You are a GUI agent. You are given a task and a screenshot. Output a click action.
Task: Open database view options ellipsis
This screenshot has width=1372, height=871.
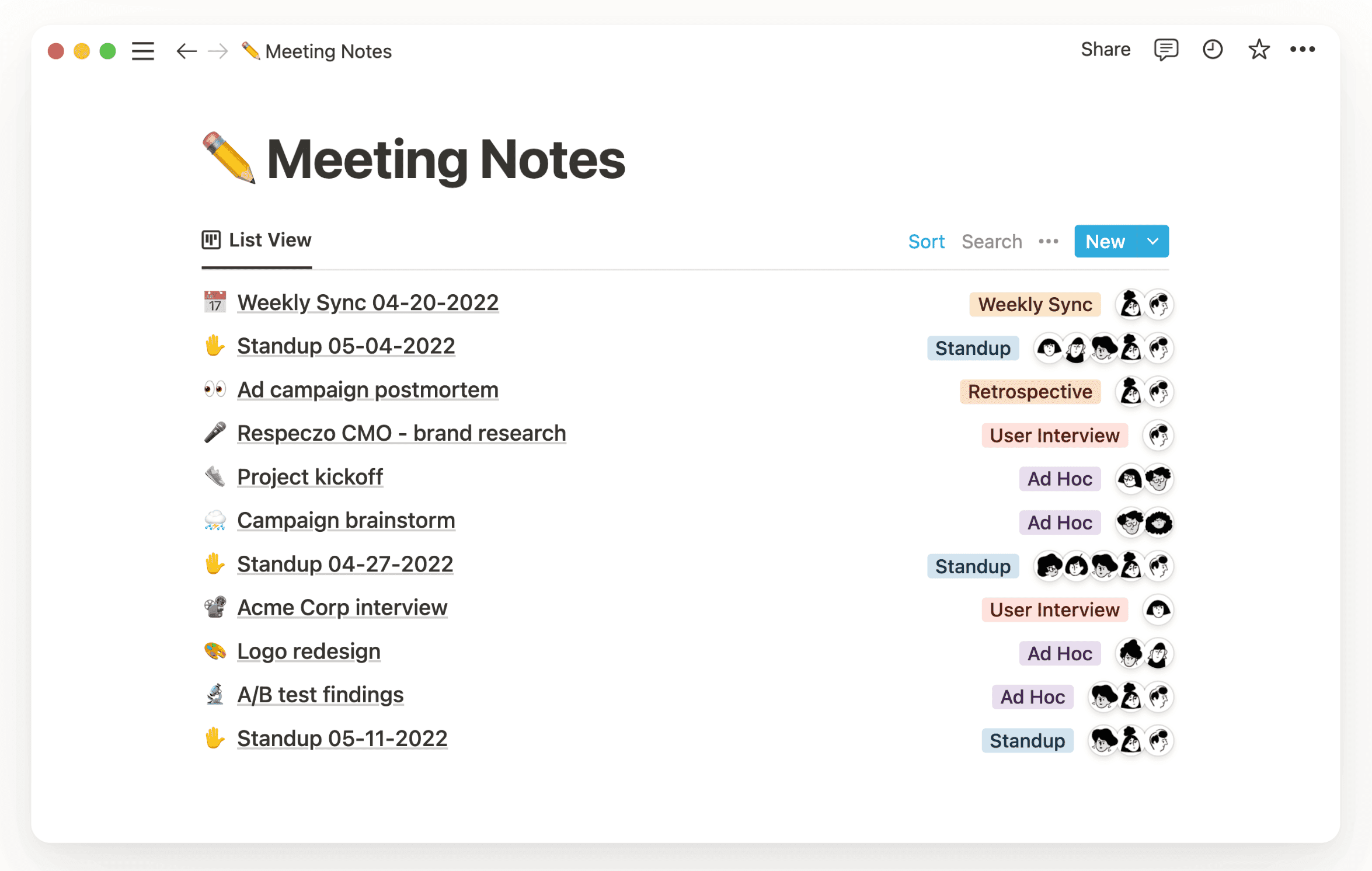tap(1048, 241)
